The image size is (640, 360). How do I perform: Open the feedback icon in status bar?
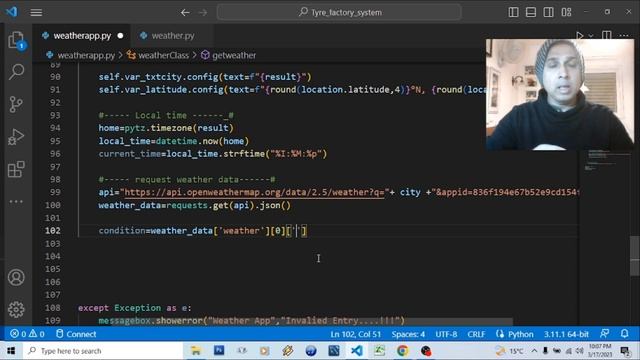605,334
